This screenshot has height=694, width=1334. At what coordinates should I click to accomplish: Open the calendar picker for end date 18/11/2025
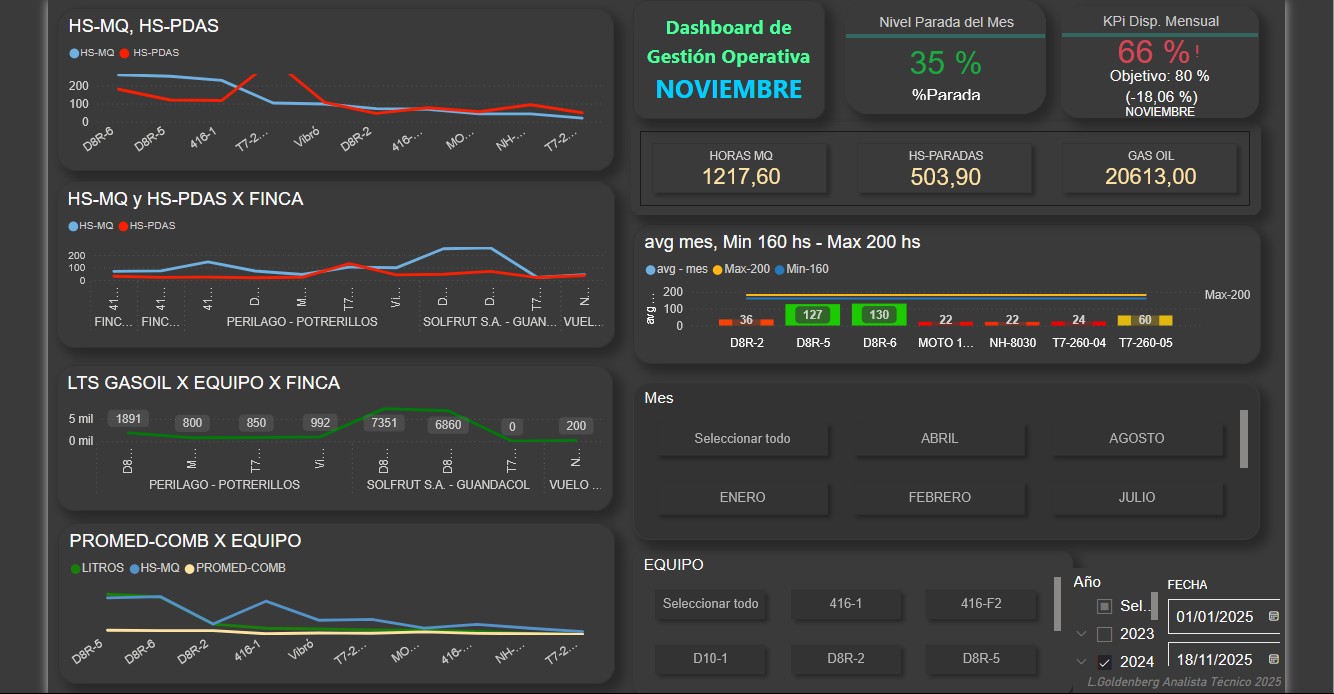point(1273,660)
